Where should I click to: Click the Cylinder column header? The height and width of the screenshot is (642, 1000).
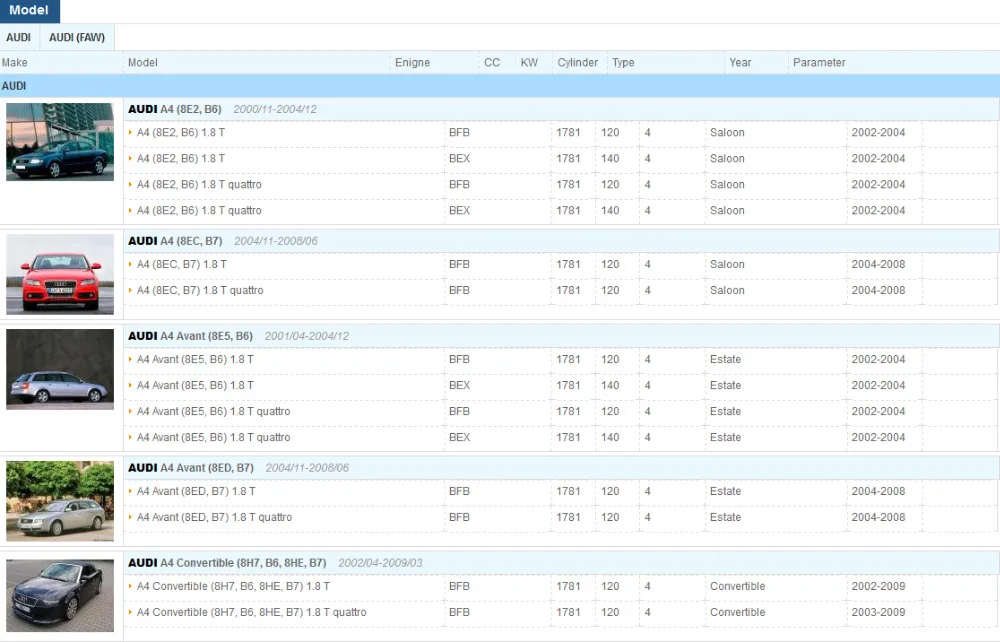[578, 62]
